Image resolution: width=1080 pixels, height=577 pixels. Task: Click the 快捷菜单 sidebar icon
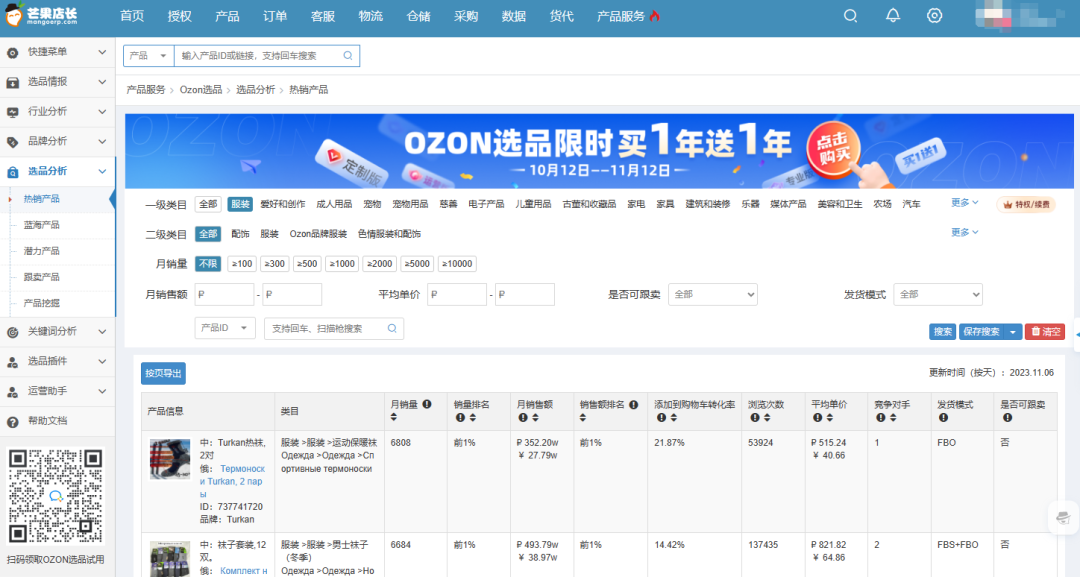[12, 52]
